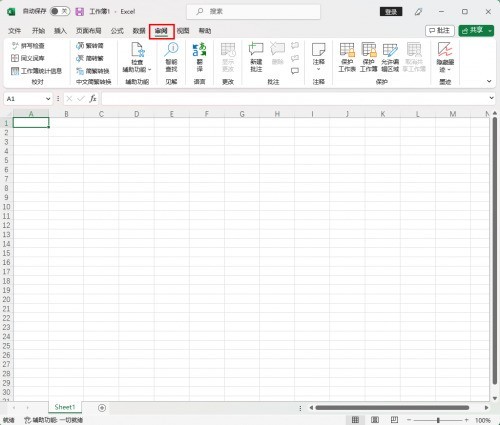Expand the Notes (注释) dropdown
This screenshot has height=425, width=500.
[x=318, y=57]
